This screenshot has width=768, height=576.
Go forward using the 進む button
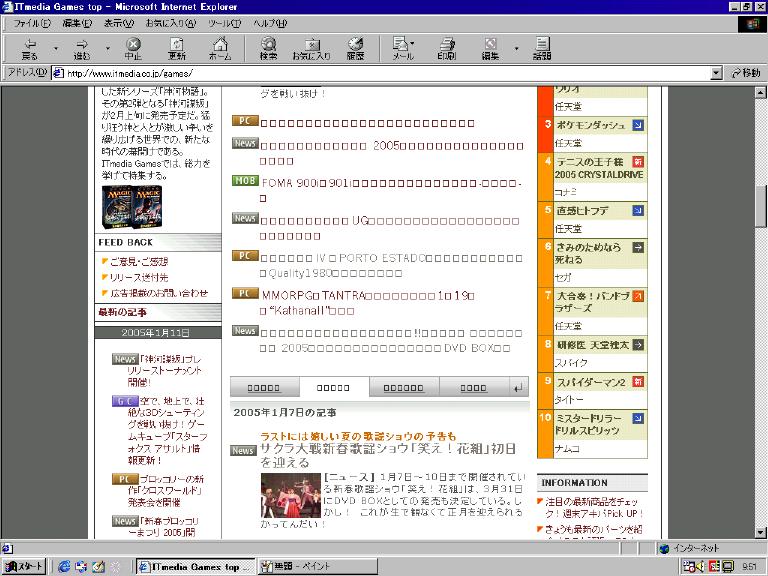(x=82, y=49)
